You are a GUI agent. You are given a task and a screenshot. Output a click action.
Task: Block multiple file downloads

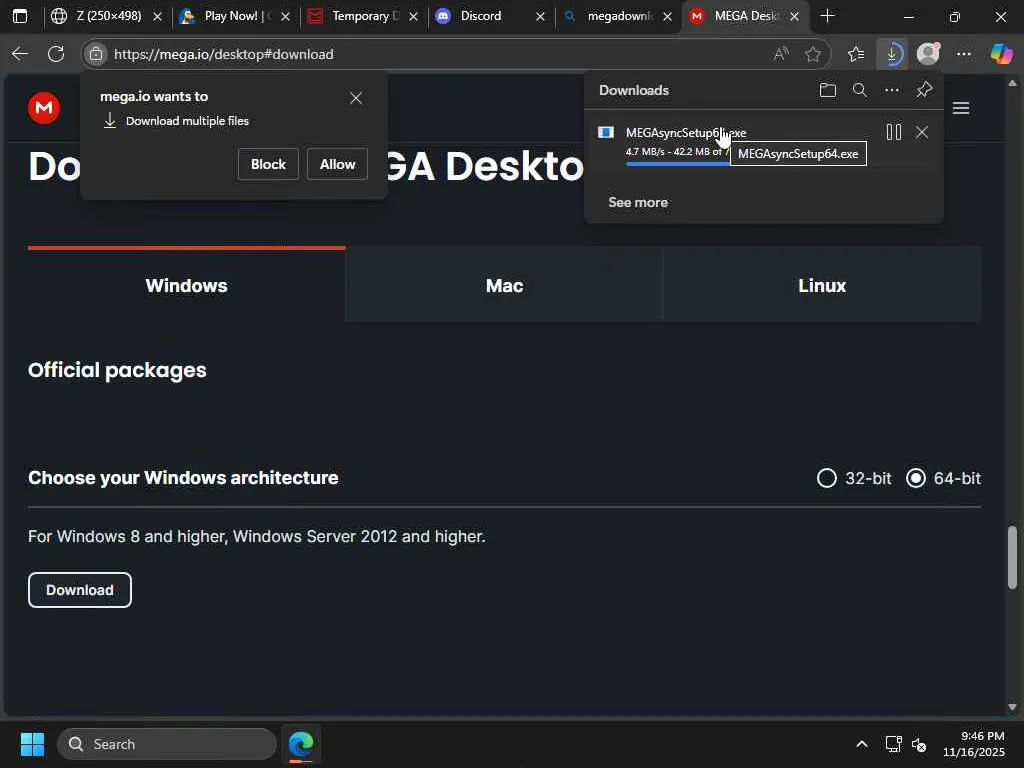coord(268,164)
